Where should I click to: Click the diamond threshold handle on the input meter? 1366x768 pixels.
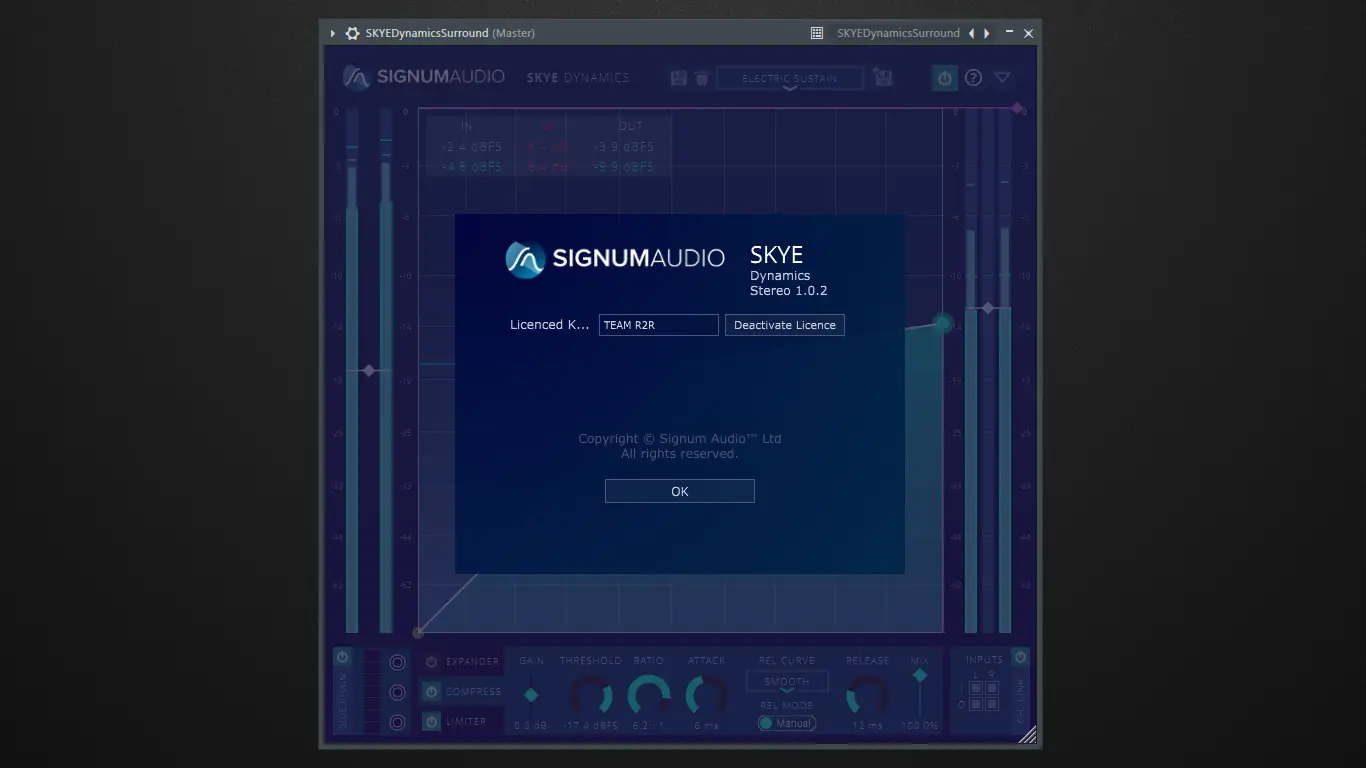369,371
